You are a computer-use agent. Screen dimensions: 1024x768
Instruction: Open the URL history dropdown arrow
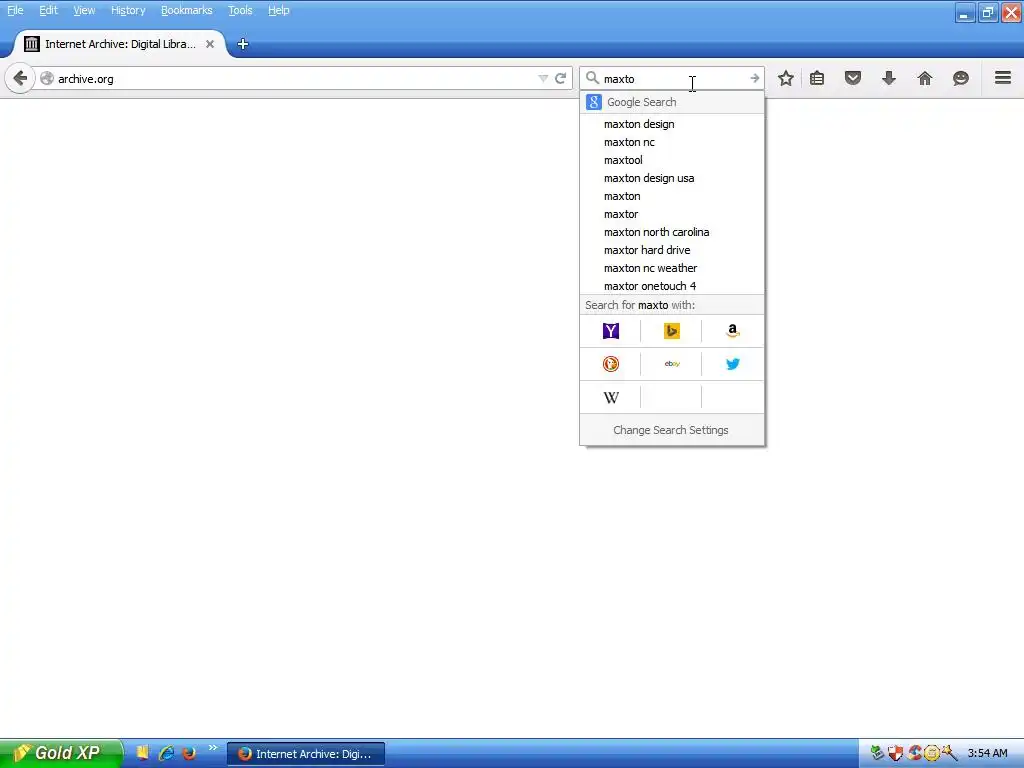pyautogui.click(x=543, y=79)
